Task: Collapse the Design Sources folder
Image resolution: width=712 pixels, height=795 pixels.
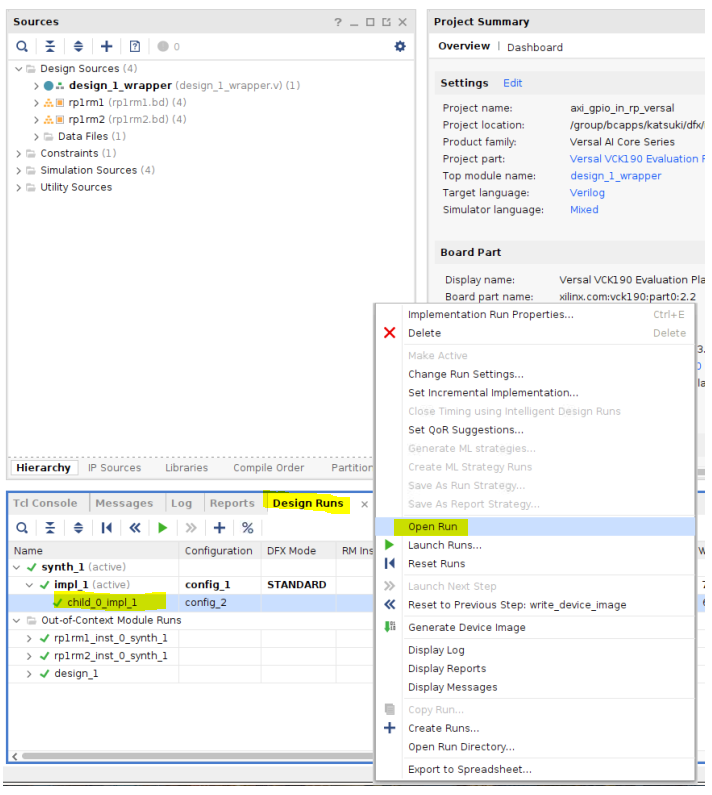Action: pyautogui.click(x=19, y=68)
